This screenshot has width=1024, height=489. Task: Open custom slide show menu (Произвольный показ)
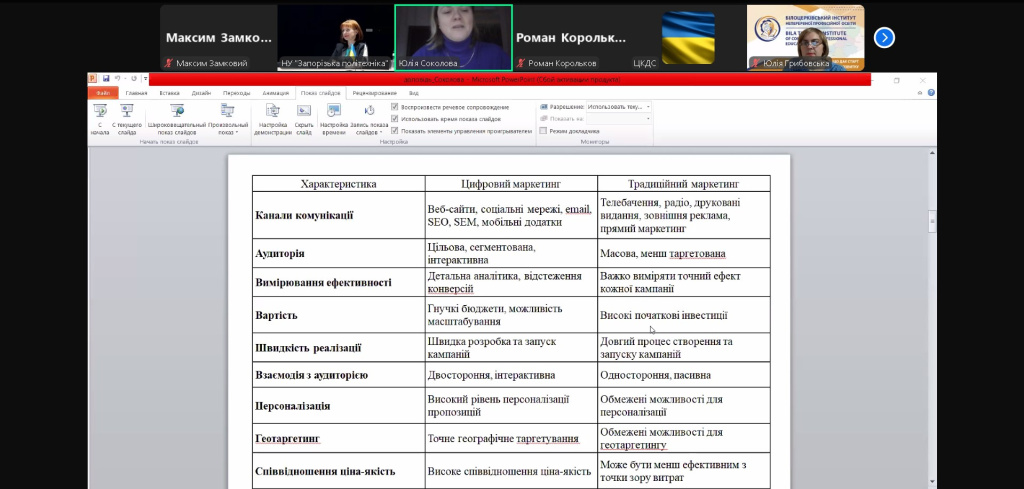click(x=227, y=119)
